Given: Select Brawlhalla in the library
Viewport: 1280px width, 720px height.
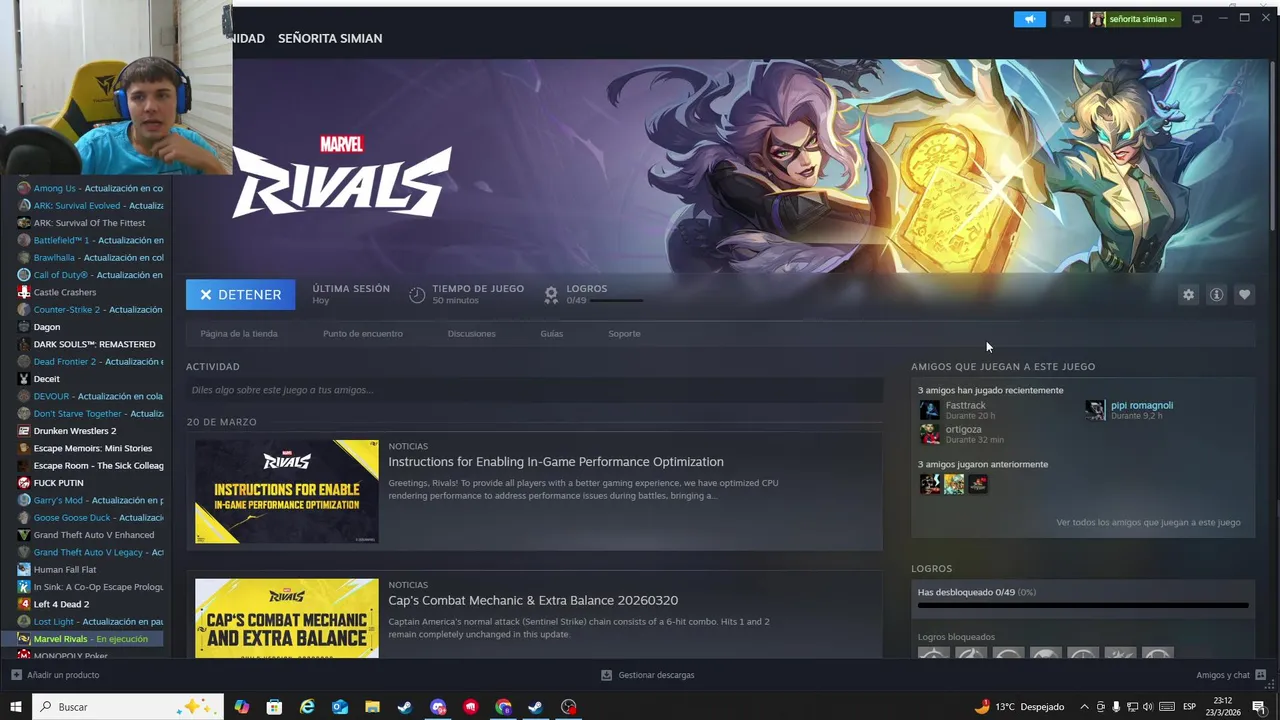Looking at the screenshot, I should [90, 258].
